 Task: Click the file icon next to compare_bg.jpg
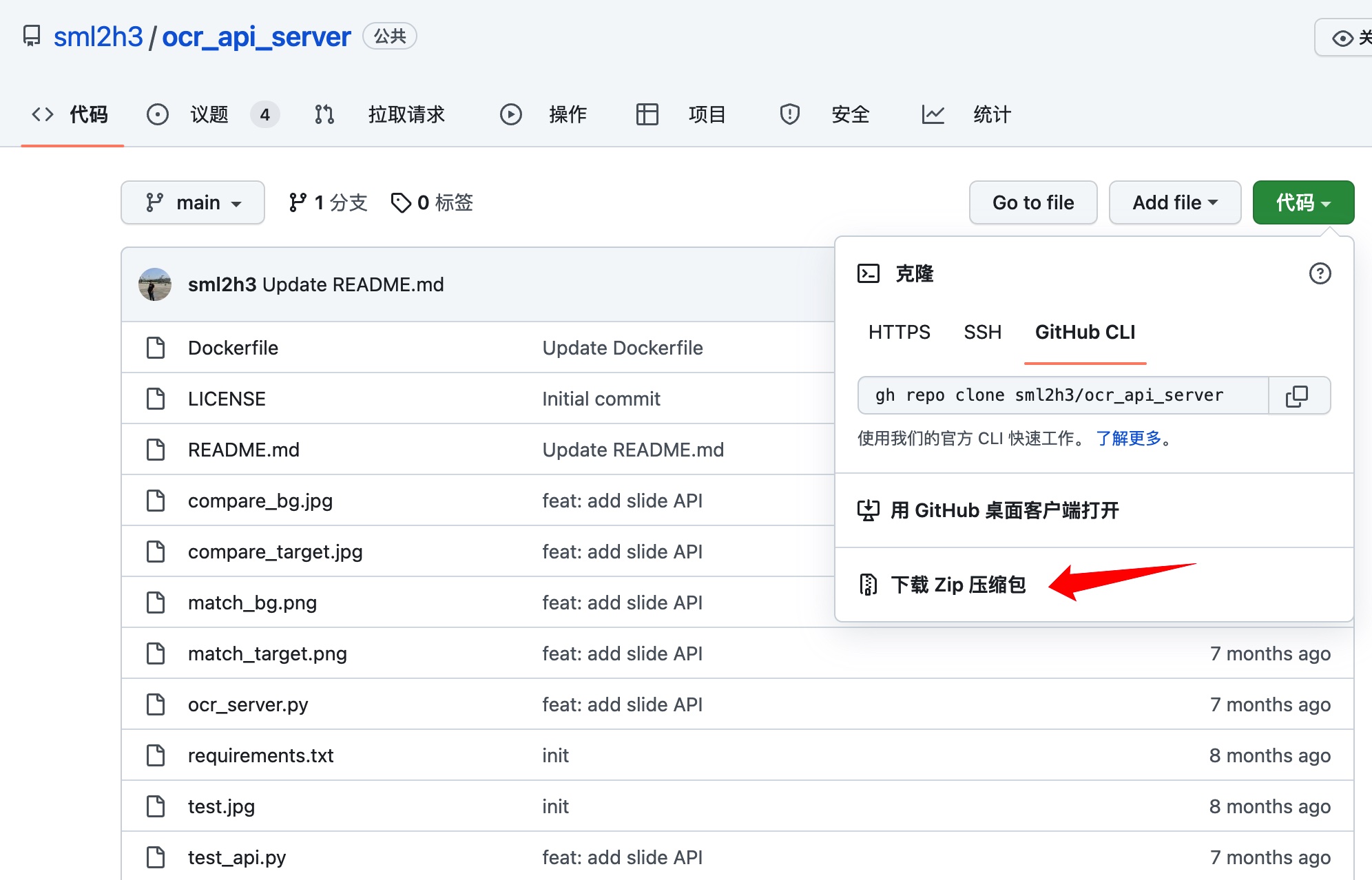[x=156, y=501]
